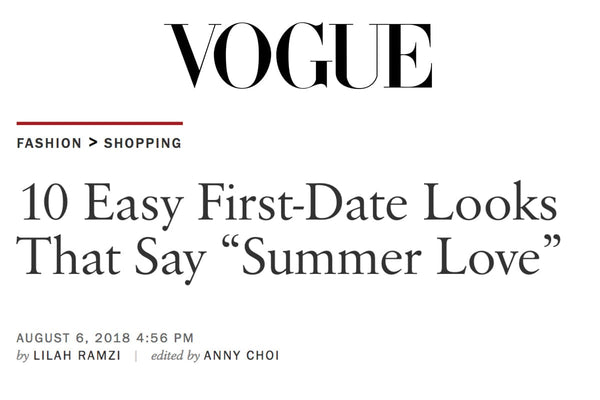Open the SHOPPING breadcrumb link
This screenshot has width=600, height=400.
(142, 143)
